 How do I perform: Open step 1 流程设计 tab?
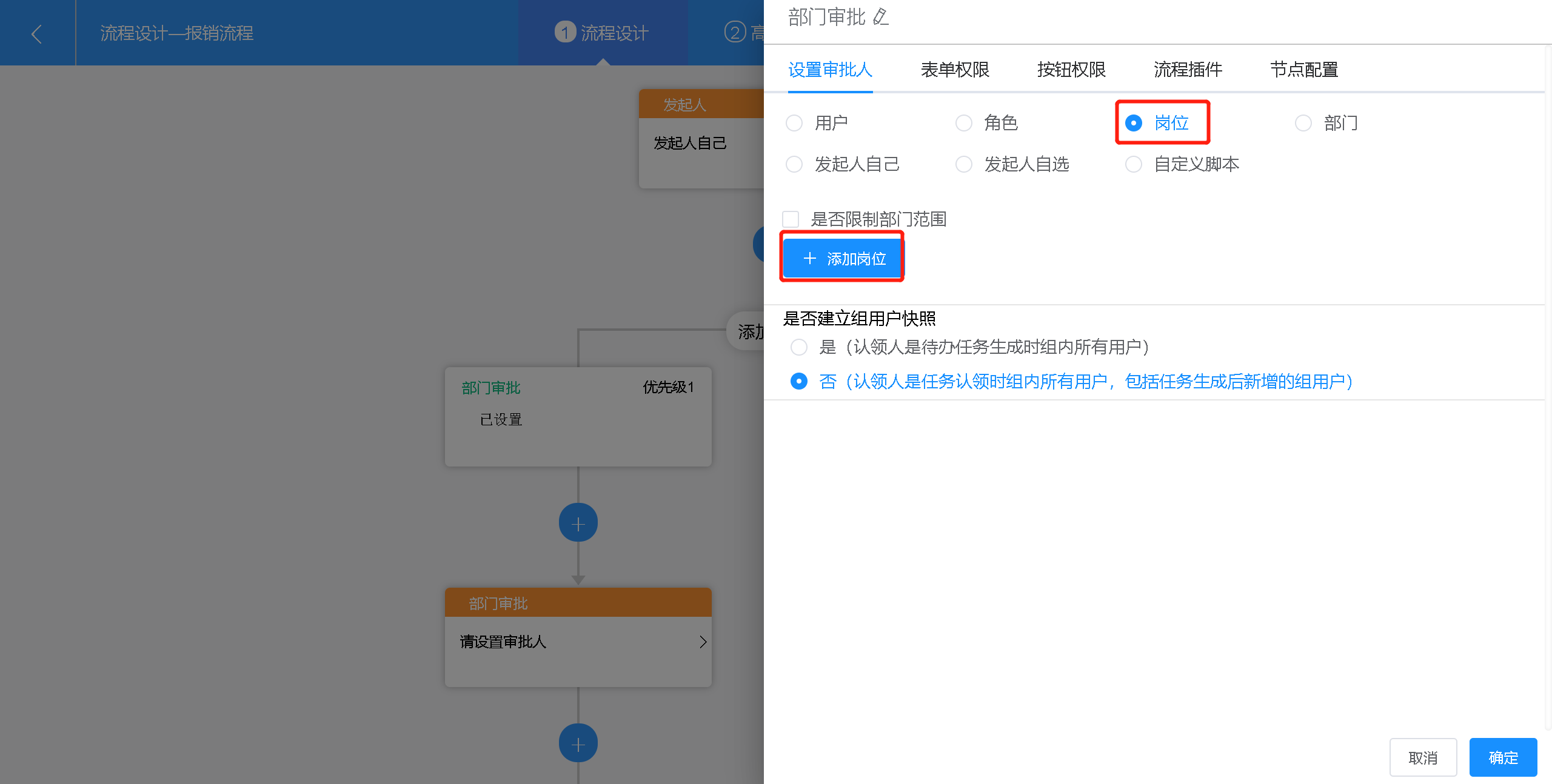602,33
